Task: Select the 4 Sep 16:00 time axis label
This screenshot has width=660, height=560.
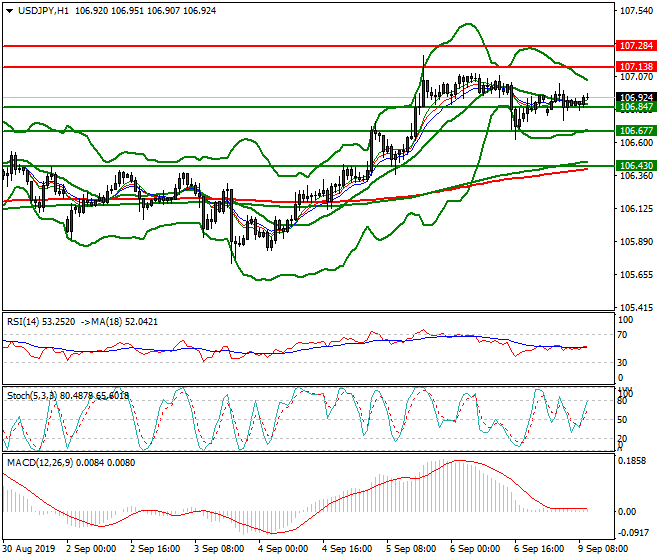Action: [x=347, y=549]
